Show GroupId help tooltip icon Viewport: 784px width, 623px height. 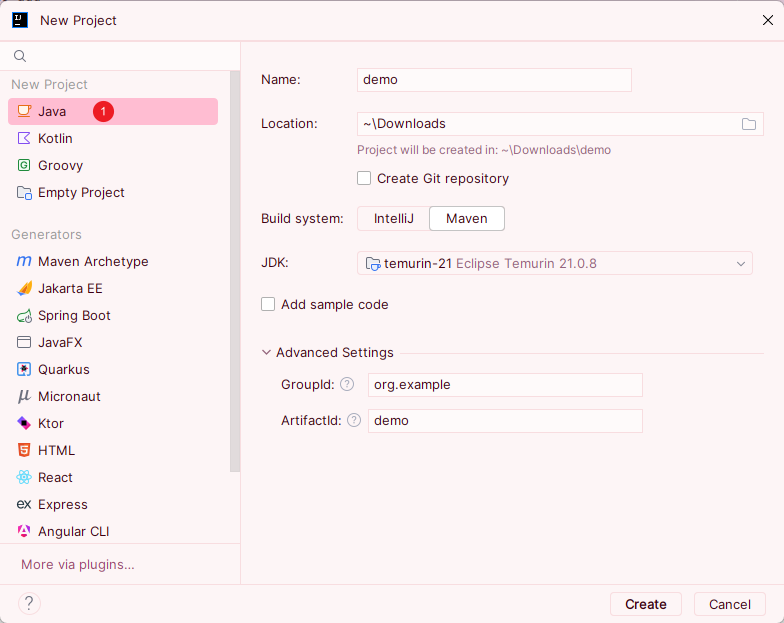[347, 384]
